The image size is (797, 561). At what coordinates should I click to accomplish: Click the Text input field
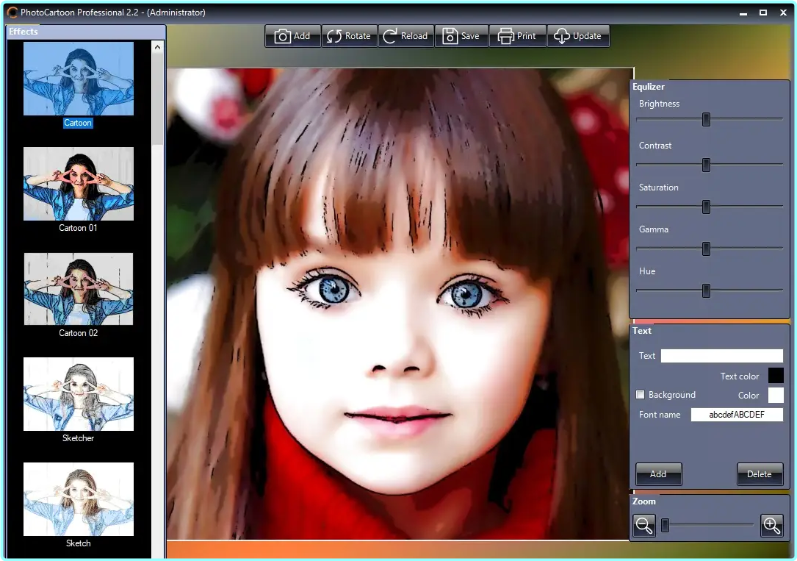[x=721, y=355]
